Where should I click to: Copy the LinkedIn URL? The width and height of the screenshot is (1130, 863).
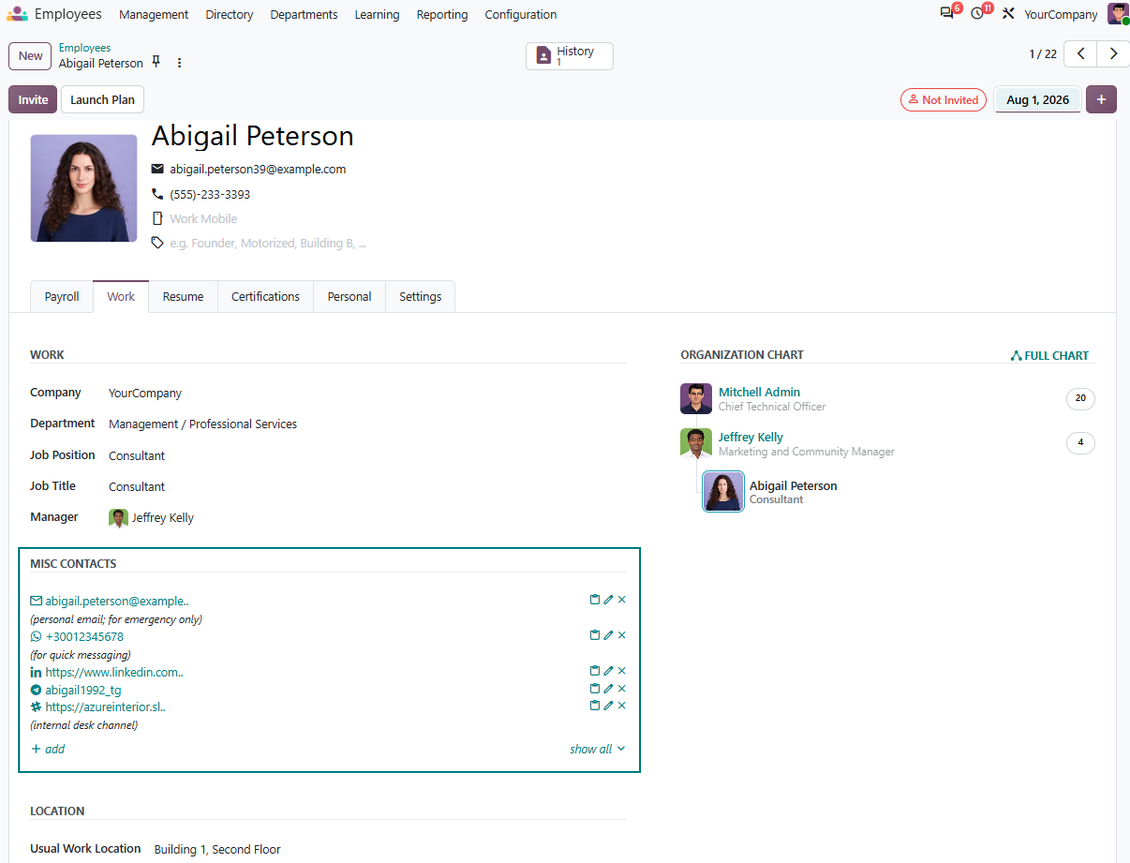[595, 671]
